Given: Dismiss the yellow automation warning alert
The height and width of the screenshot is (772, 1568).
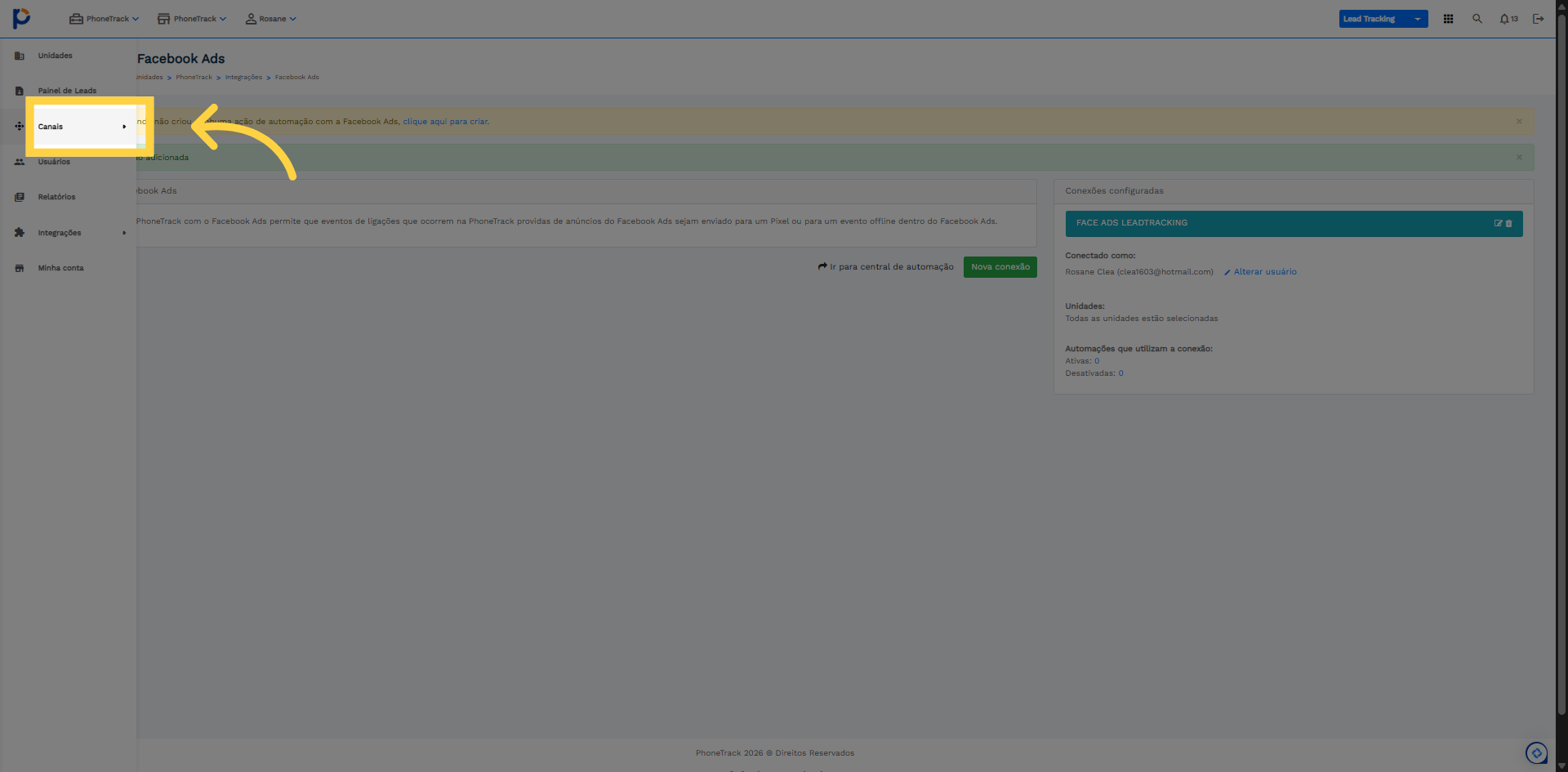Looking at the screenshot, I should coord(1519,122).
